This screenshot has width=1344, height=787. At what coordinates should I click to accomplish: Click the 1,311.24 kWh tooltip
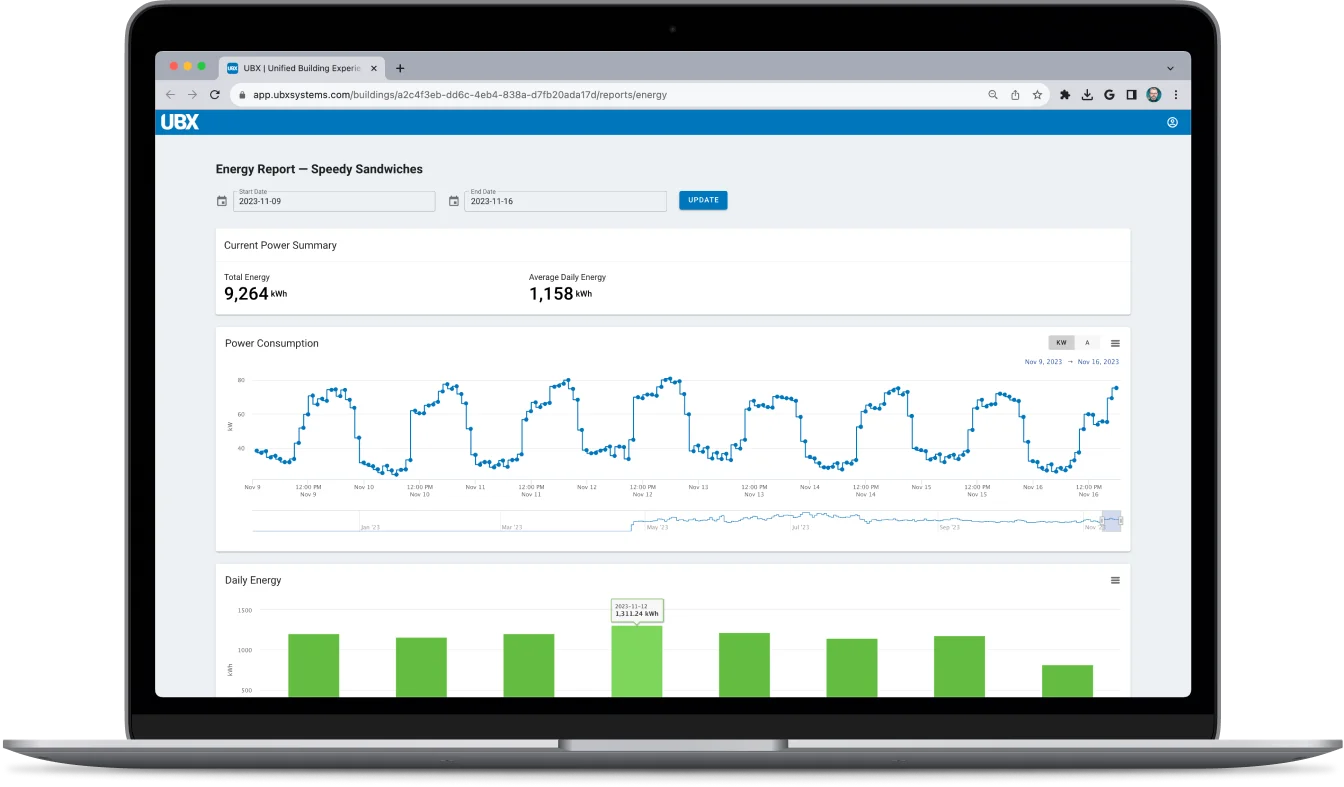click(637, 610)
